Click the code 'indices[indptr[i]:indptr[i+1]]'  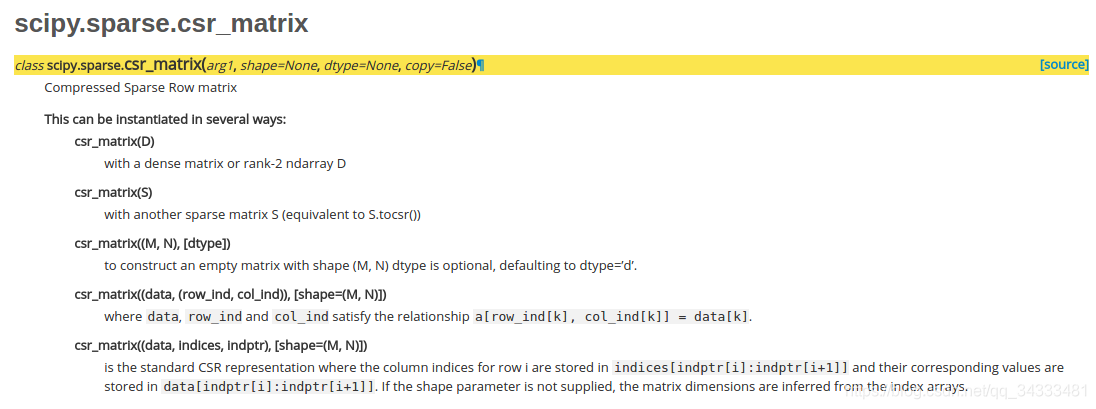pos(730,368)
